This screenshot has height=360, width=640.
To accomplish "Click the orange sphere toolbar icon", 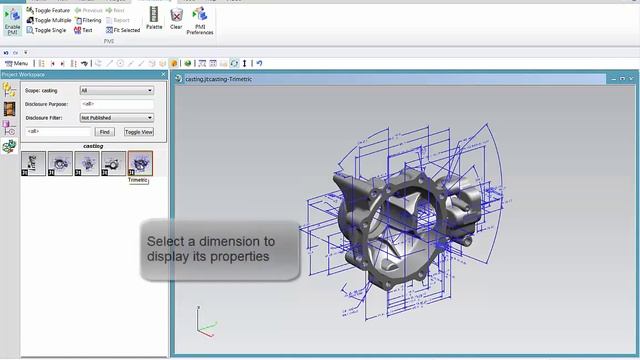I will coord(174,63).
